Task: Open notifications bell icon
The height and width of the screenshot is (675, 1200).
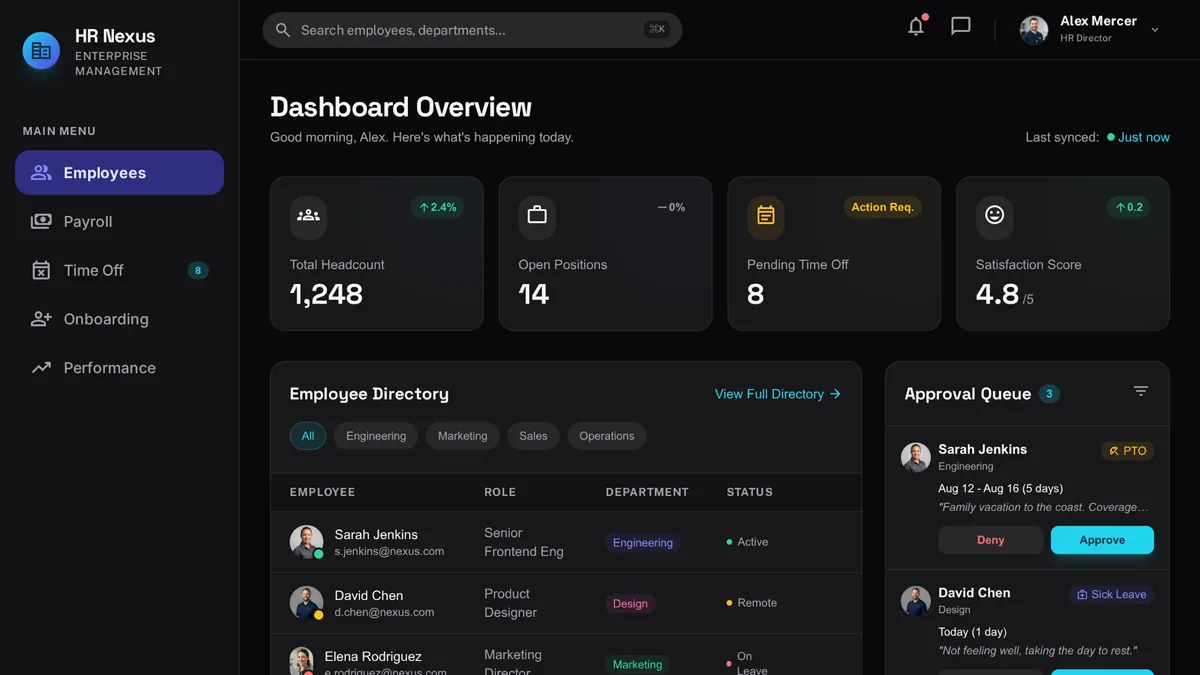Action: pyautogui.click(x=916, y=27)
